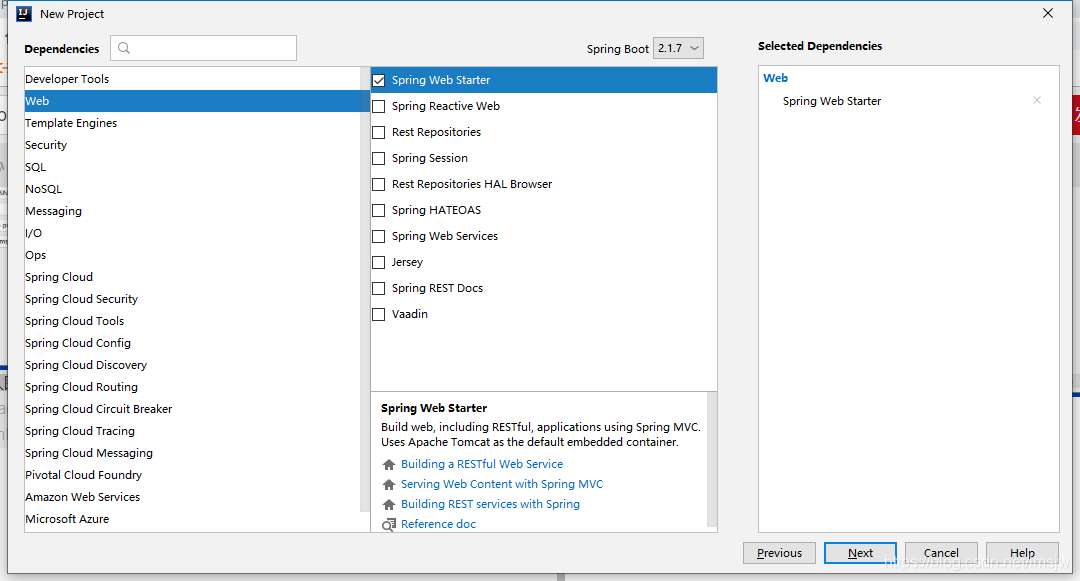Select Spring Cloud Discovery category
The width and height of the screenshot is (1080, 581).
click(192, 366)
